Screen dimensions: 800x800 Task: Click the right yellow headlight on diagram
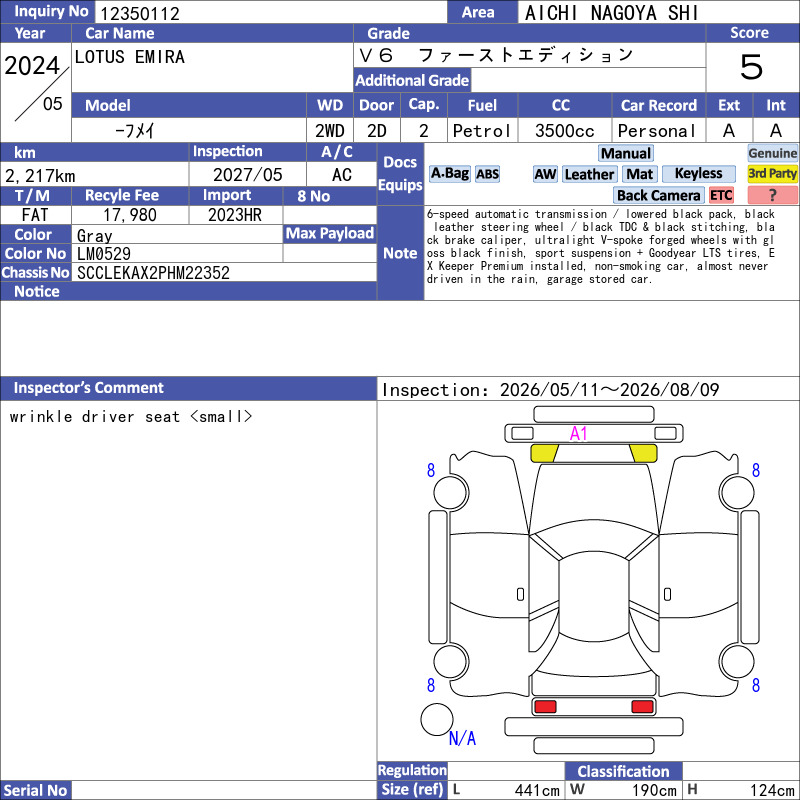643,453
